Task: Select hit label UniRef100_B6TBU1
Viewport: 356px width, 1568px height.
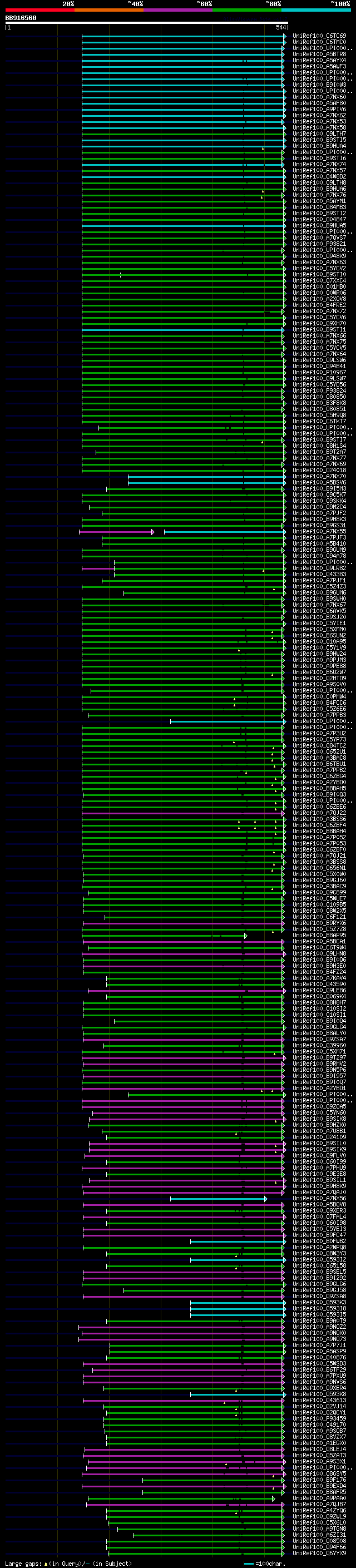Action: click(x=319, y=764)
